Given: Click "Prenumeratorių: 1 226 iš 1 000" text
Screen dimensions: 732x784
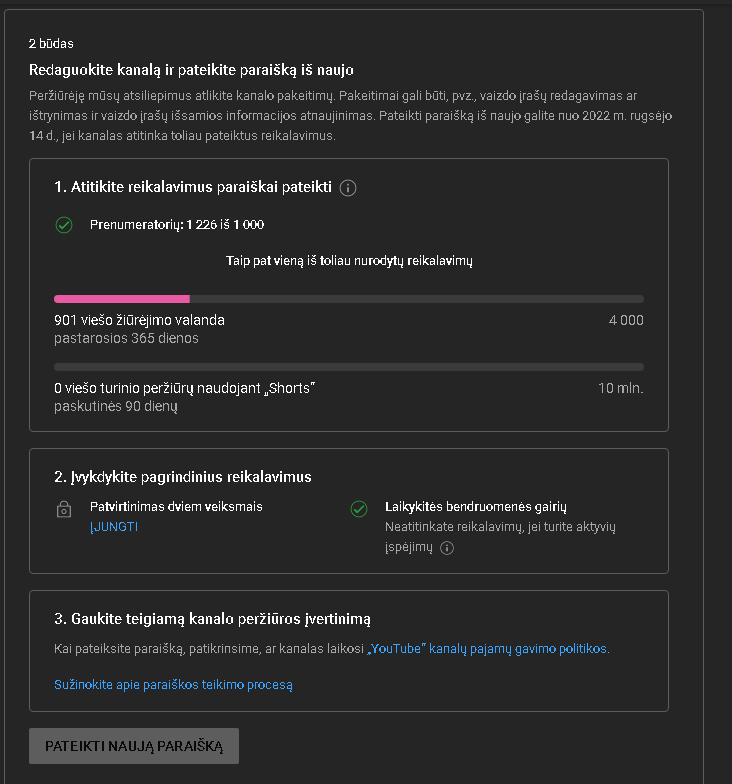Looking at the screenshot, I should pos(177,225).
